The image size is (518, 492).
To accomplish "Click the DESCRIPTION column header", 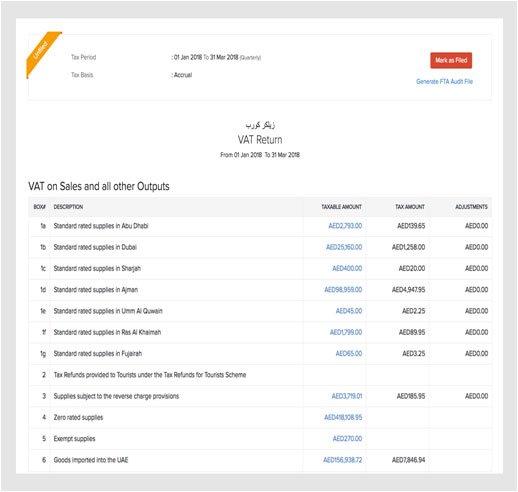I will click(x=68, y=207).
